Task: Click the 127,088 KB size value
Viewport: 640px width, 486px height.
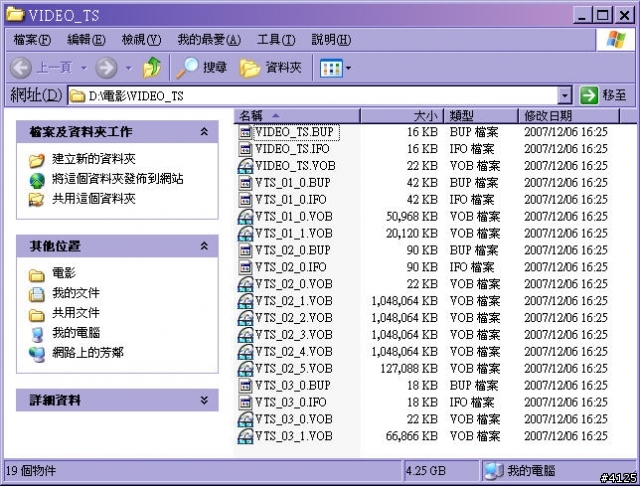Action: pos(409,369)
